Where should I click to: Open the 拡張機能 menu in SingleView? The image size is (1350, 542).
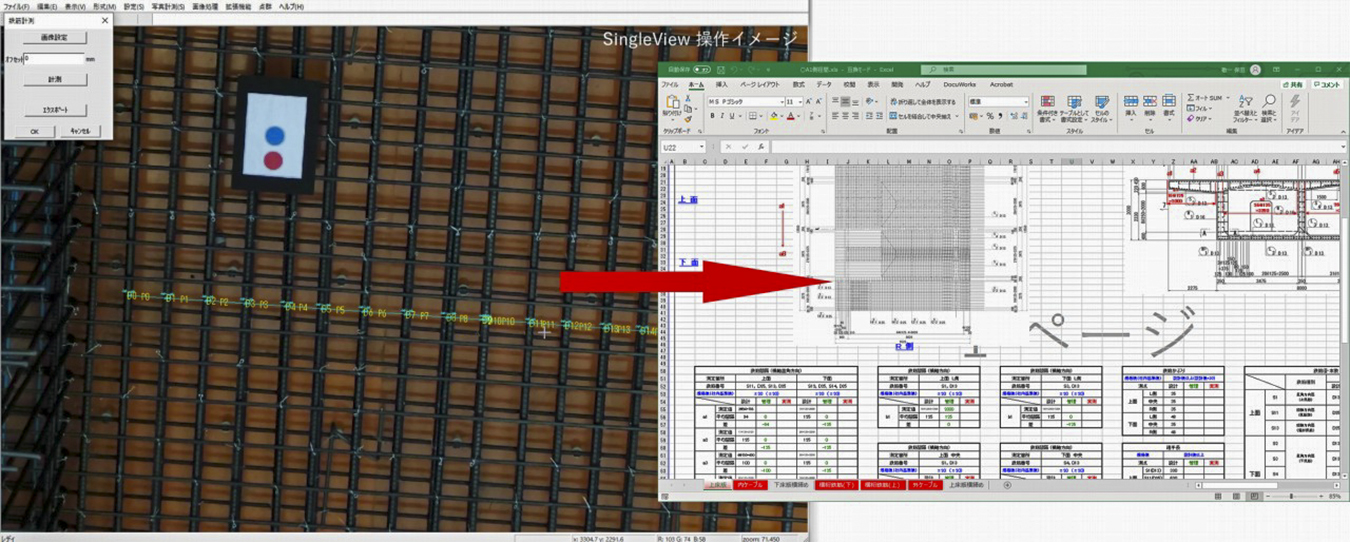236,6
